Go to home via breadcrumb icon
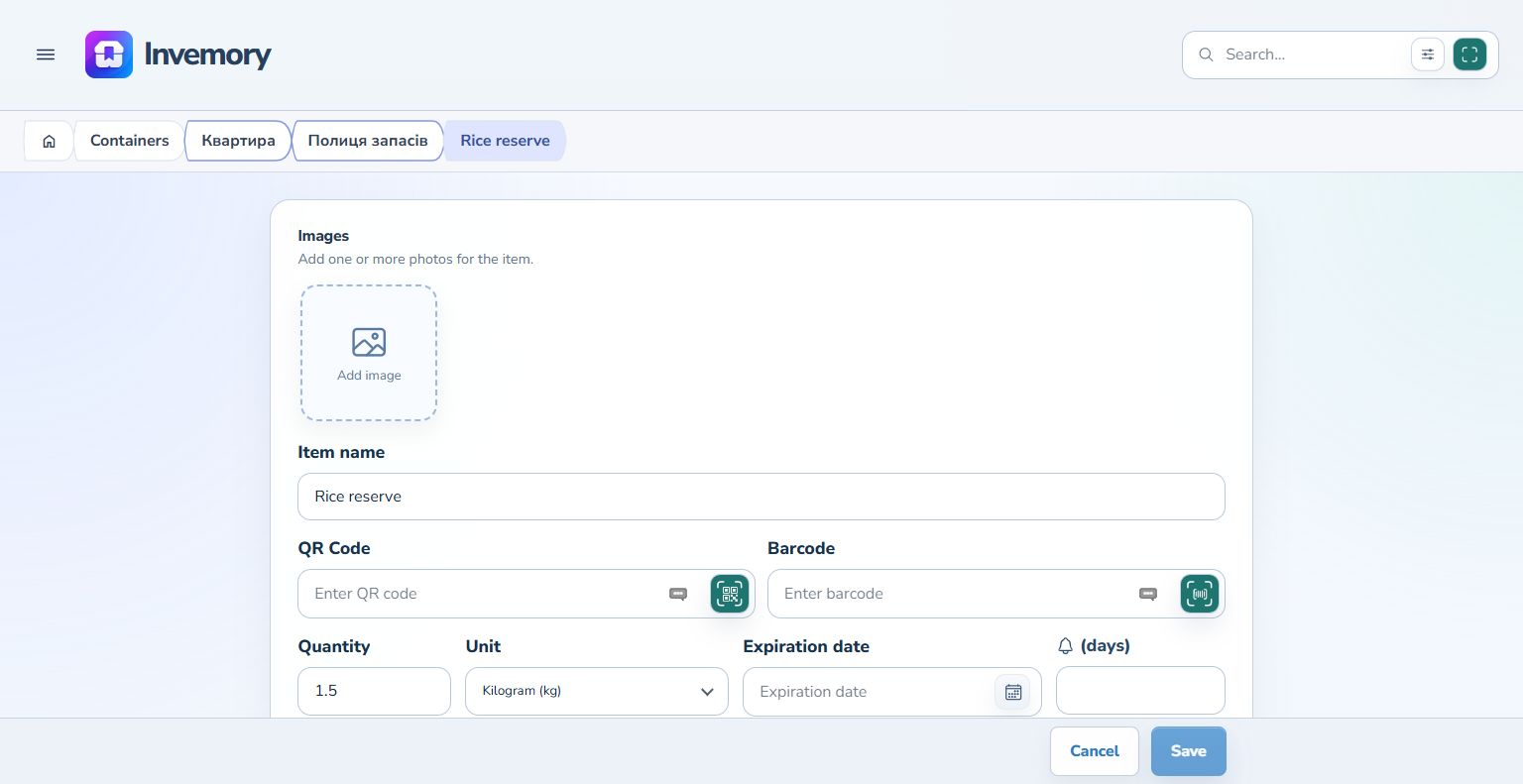Image resolution: width=1523 pixels, height=784 pixels. pyautogui.click(x=49, y=141)
